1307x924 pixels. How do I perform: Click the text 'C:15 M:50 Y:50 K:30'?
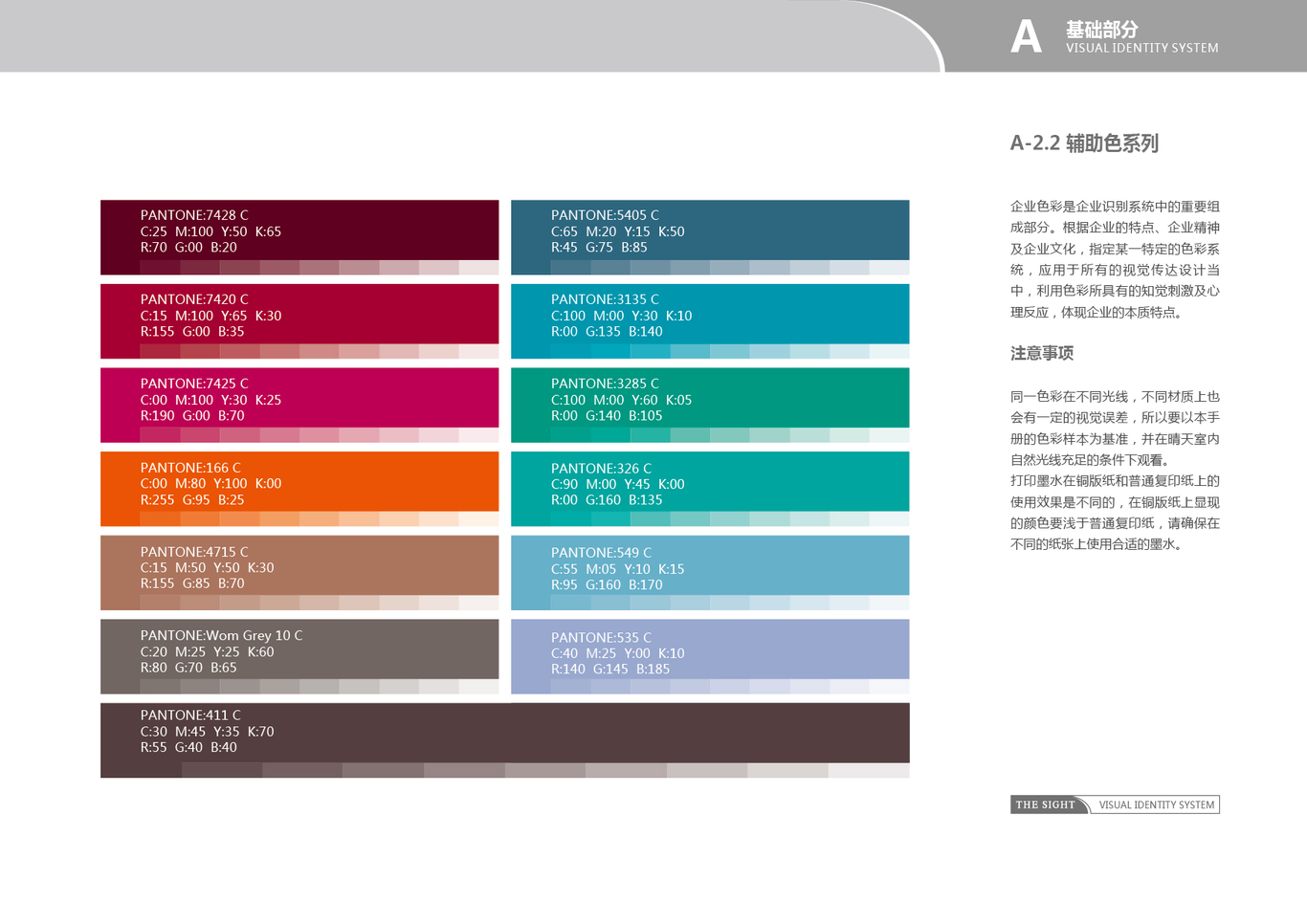207,568
